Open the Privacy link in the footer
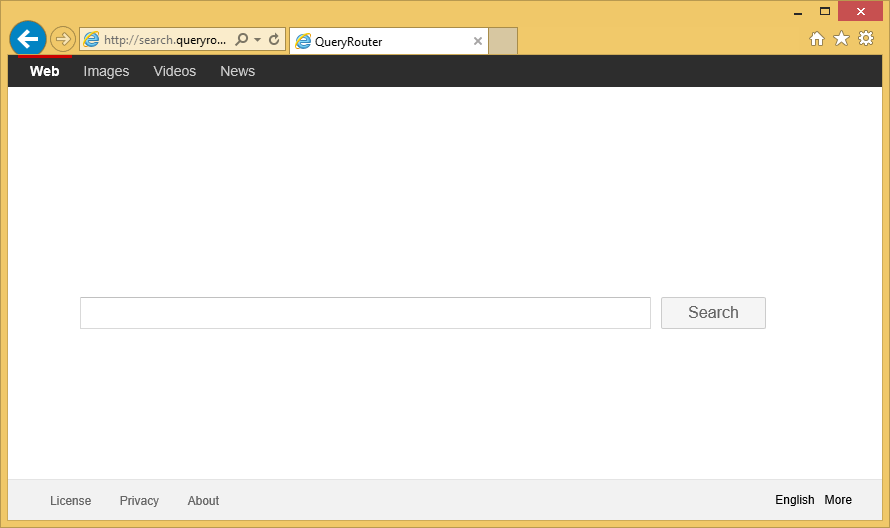This screenshot has height=528, width=890. pos(139,501)
